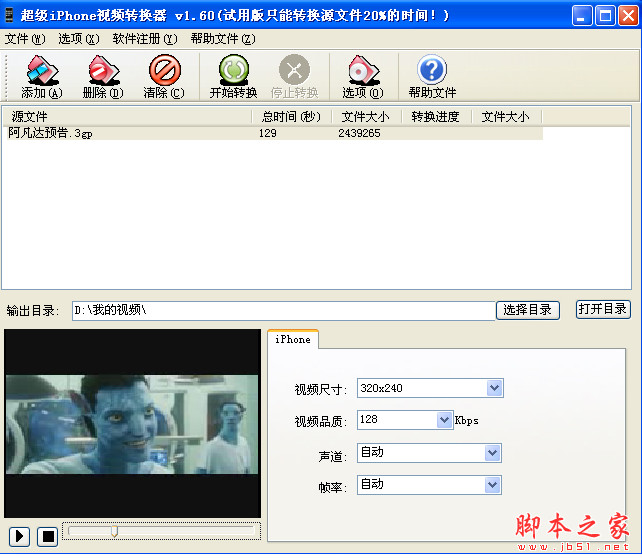Click the 删除(D) delete toolbar icon
Screen dimensions: 642x558
coord(103,77)
